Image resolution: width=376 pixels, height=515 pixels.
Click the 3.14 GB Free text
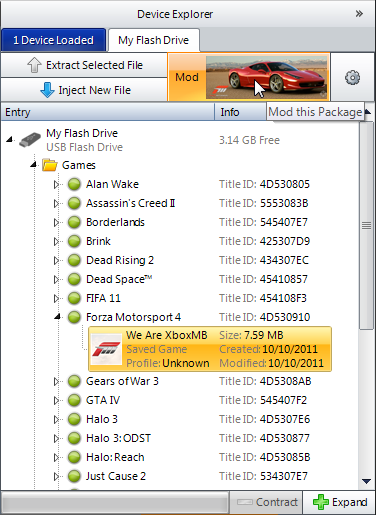click(249, 140)
